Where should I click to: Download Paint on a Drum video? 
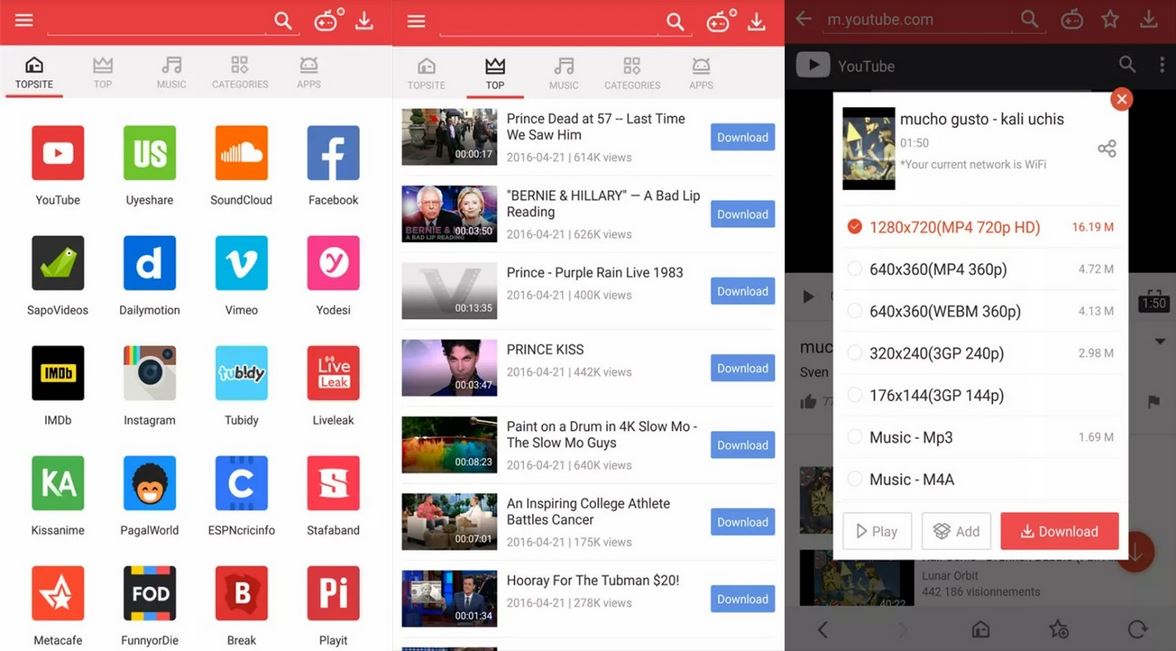[742, 445]
